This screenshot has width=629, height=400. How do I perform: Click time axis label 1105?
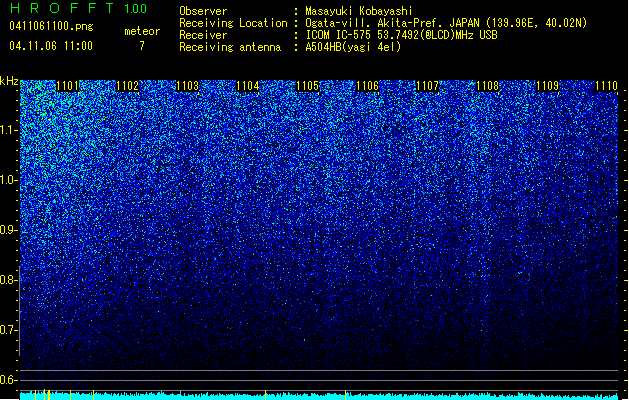click(308, 86)
